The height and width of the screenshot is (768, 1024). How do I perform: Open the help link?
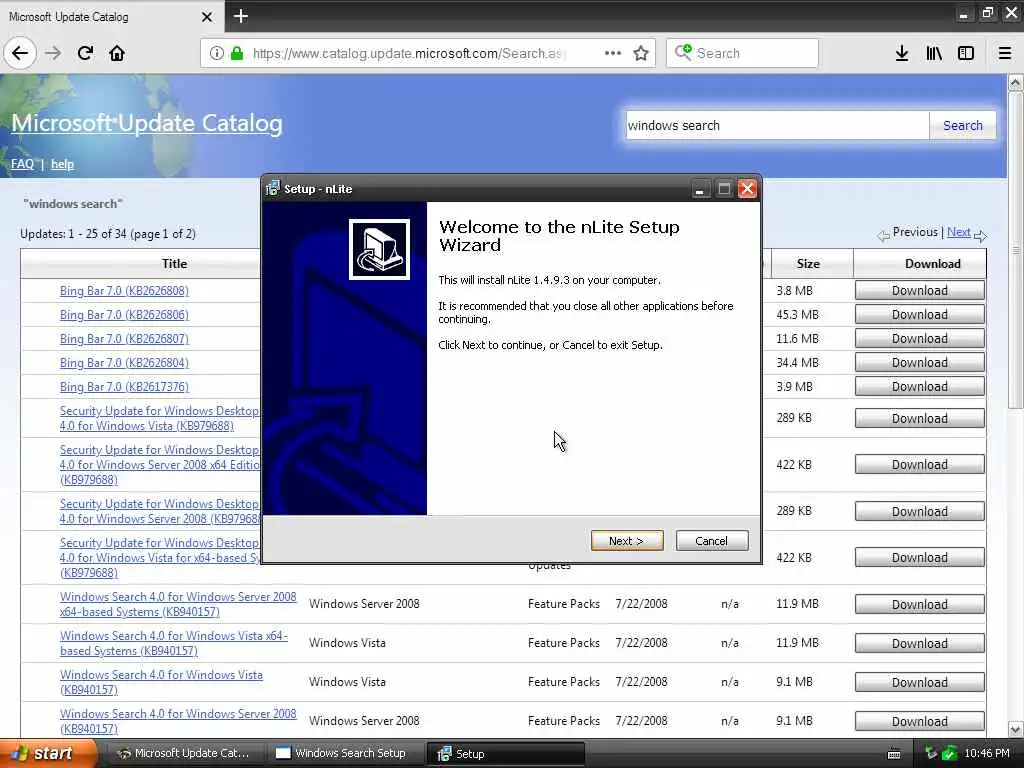point(62,164)
